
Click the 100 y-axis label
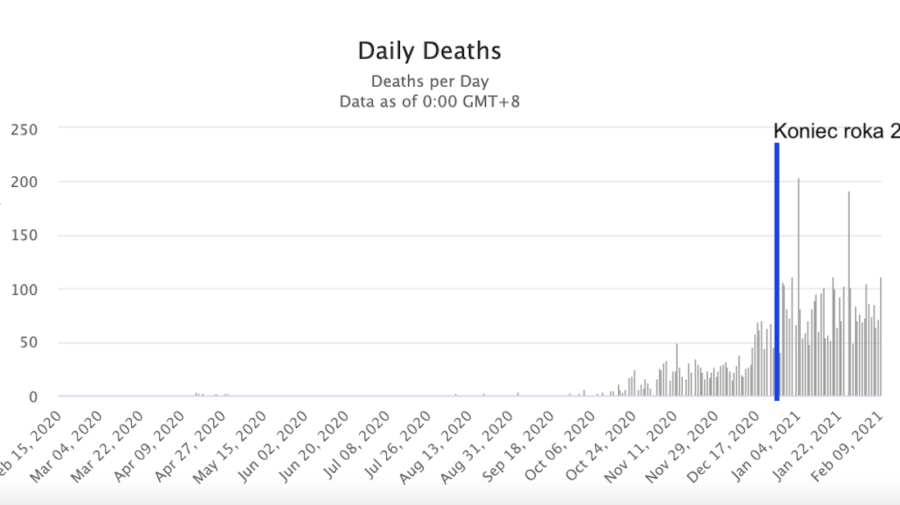(24, 290)
